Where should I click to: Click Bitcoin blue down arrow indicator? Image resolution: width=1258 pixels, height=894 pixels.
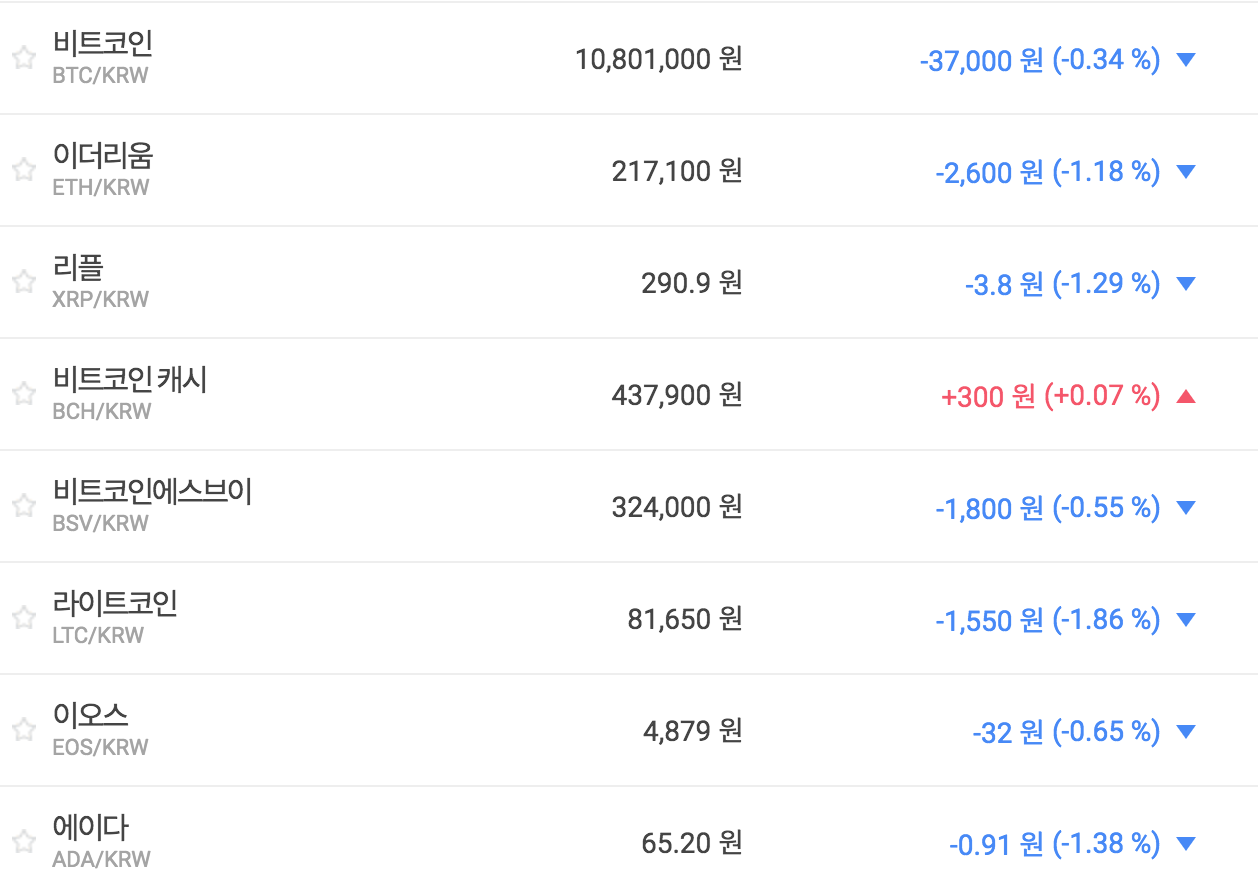[1186, 60]
